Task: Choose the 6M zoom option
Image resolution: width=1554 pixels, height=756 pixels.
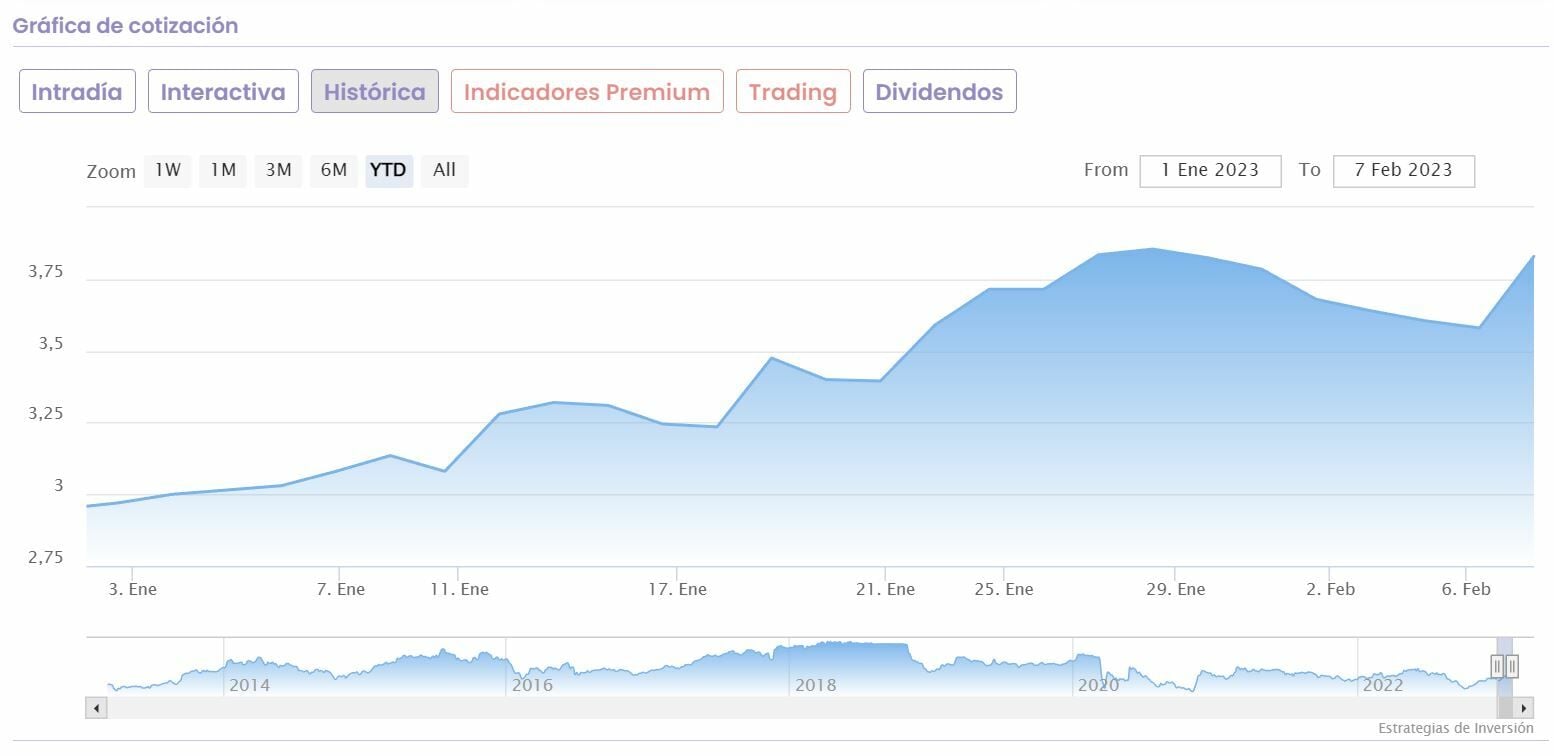Action: [x=333, y=170]
